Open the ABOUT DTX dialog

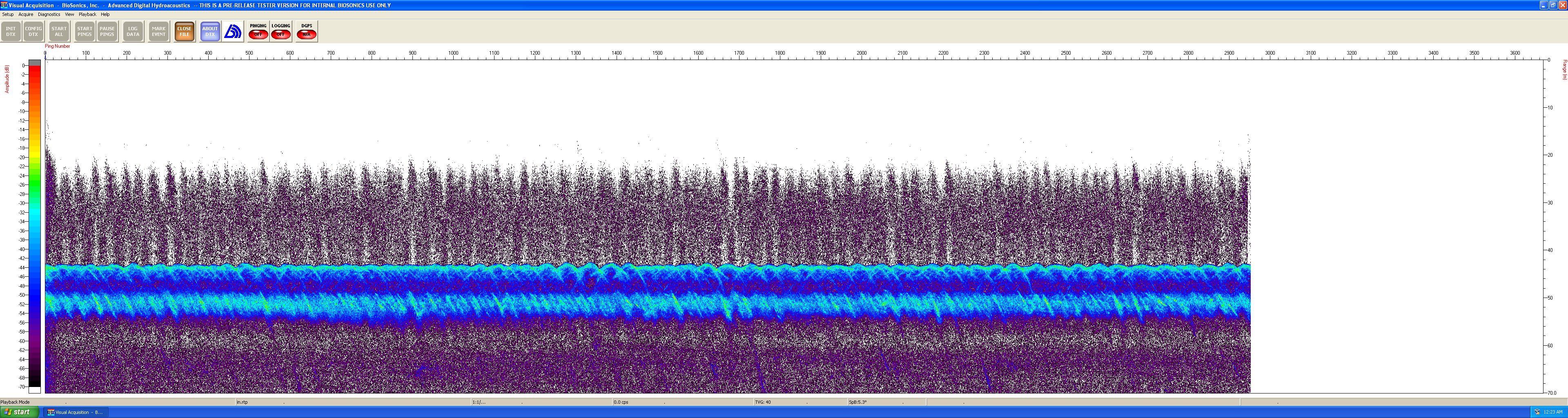click(x=210, y=32)
